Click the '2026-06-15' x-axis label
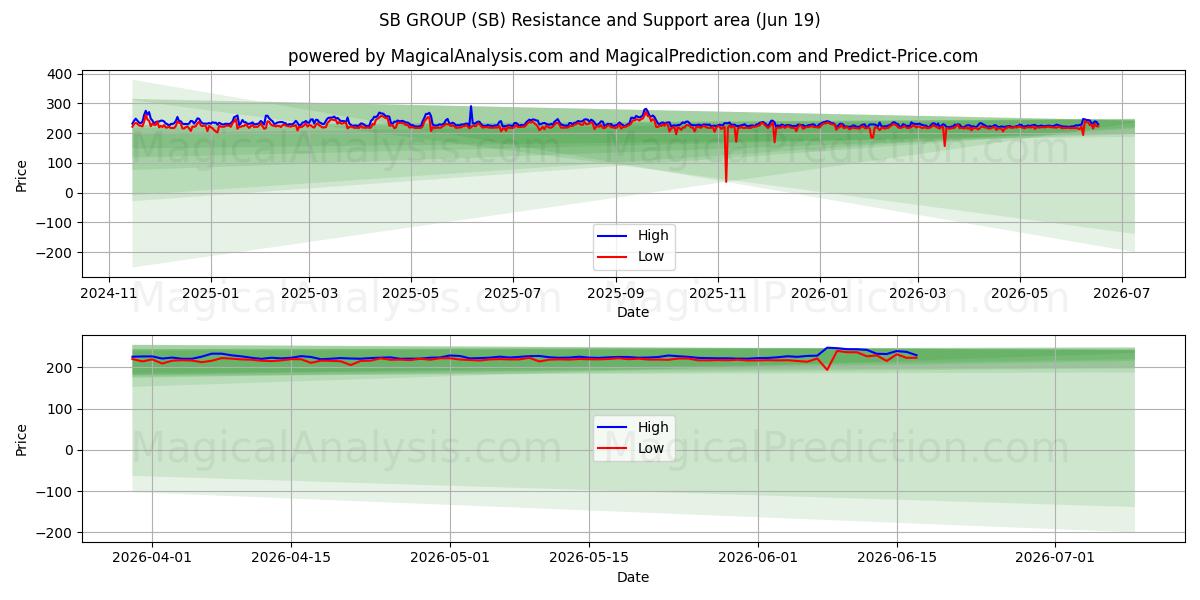This screenshot has width=1200, height=600. coord(896,558)
